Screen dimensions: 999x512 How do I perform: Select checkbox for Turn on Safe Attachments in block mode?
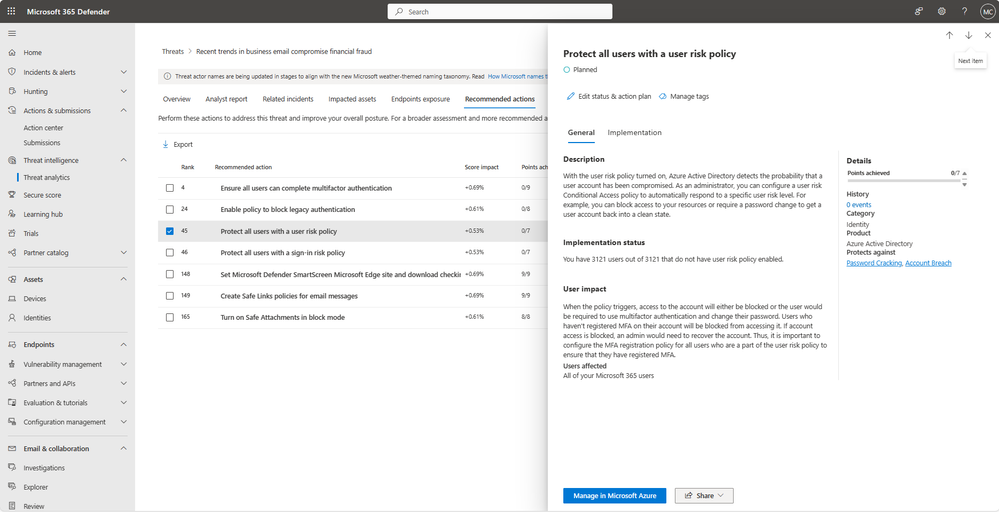pos(170,316)
